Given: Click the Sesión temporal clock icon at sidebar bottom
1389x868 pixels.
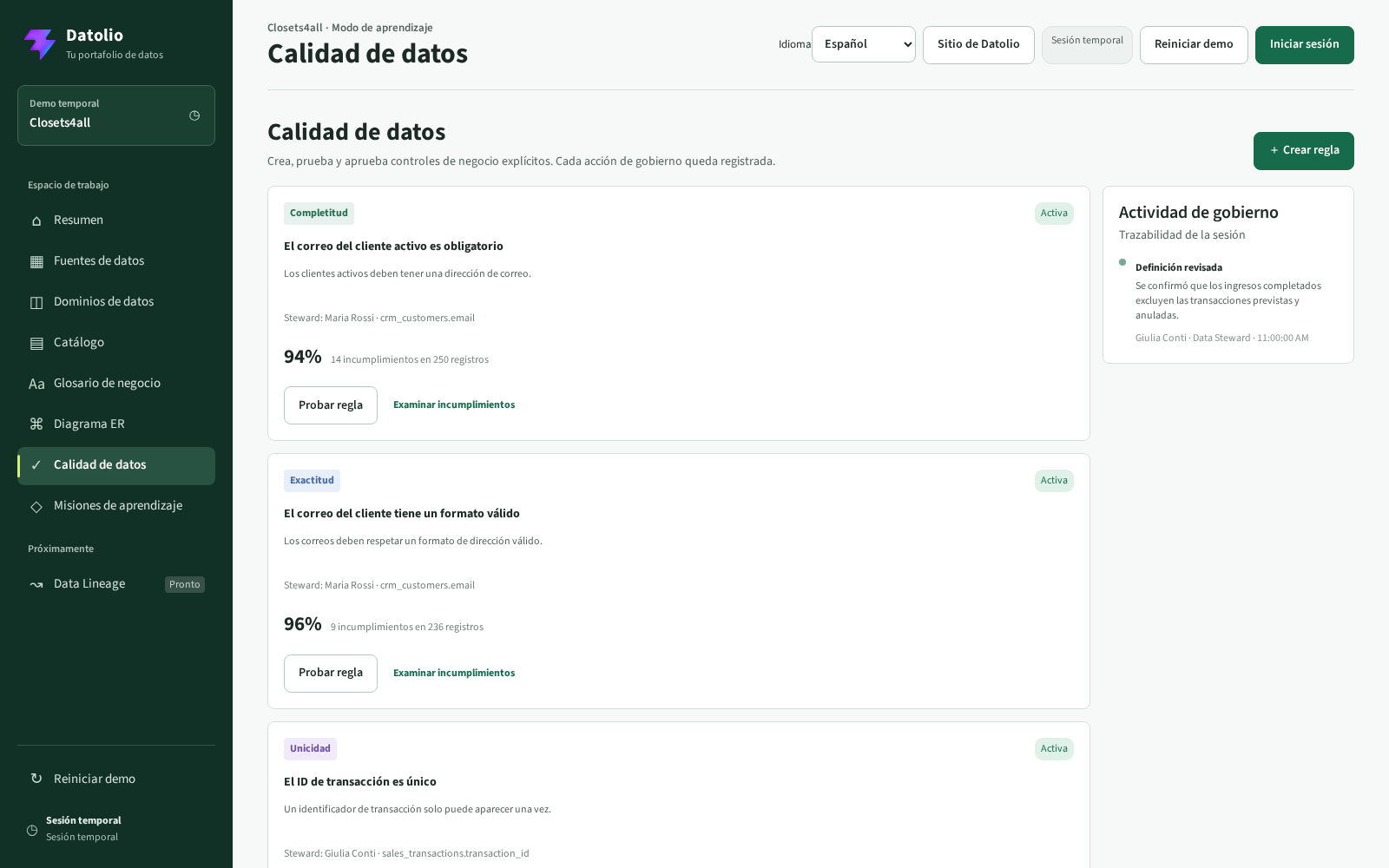Looking at the screenshot, I should pyautogui.click(x=32, y=830).
